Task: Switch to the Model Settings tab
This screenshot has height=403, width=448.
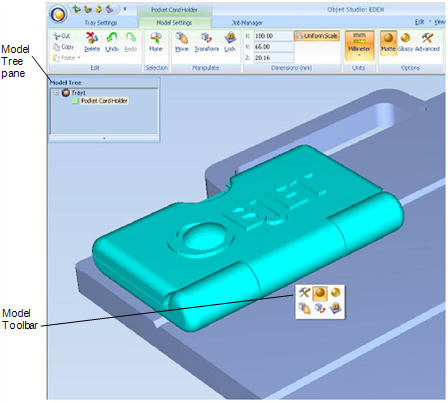Action: pos(174,23)
